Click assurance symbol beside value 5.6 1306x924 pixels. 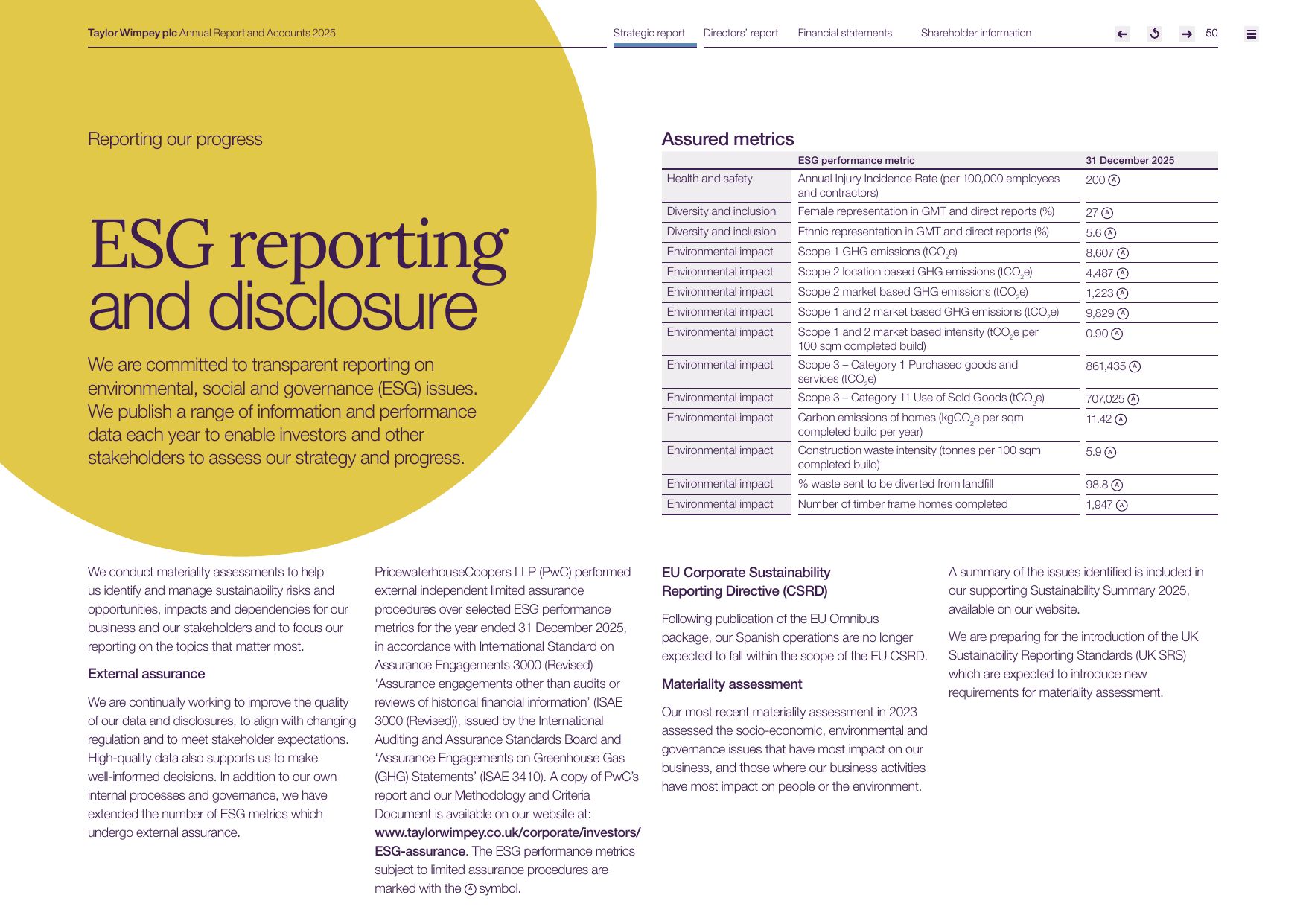[1110, 233]
